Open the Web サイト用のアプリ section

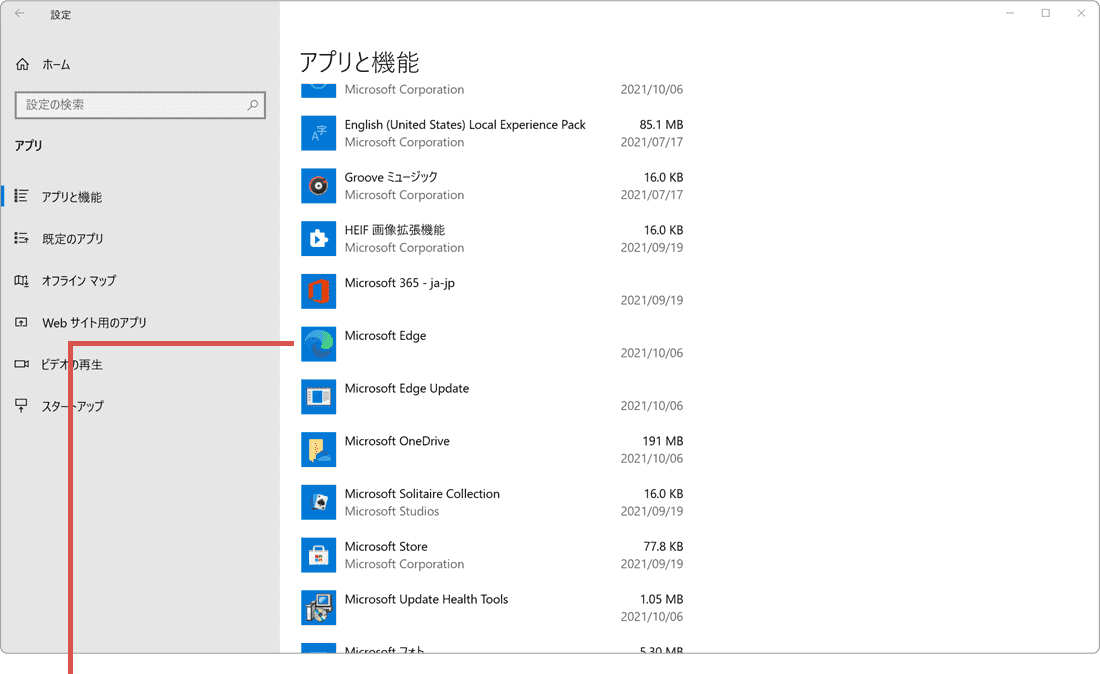[93, 322]
